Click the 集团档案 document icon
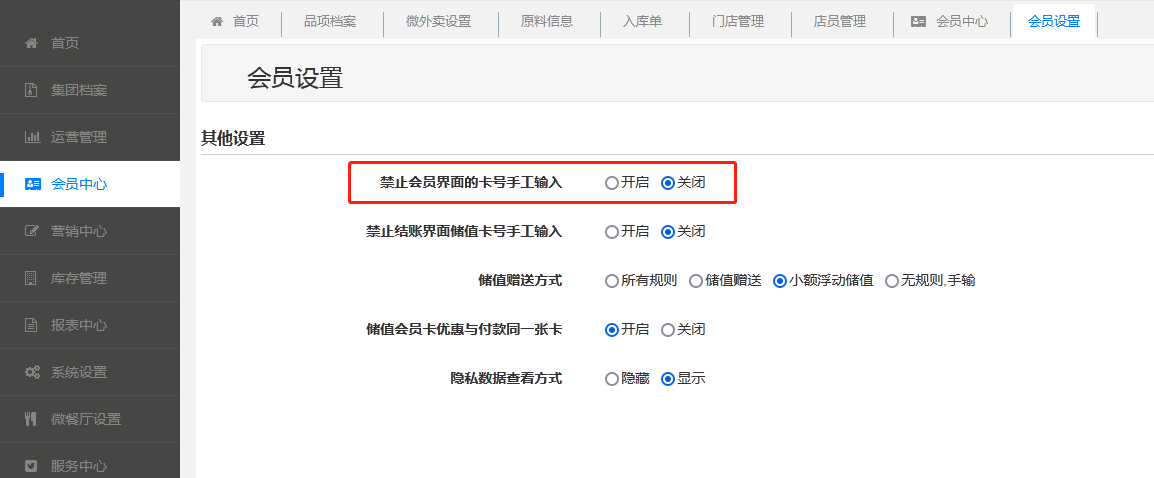Screen dimensions: 1154x478 (x=32, y=90)
